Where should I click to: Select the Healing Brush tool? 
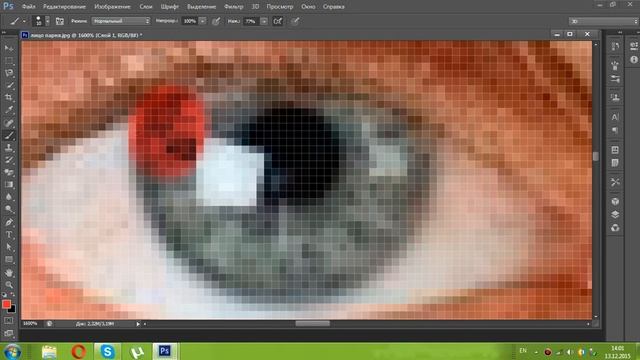9,123
